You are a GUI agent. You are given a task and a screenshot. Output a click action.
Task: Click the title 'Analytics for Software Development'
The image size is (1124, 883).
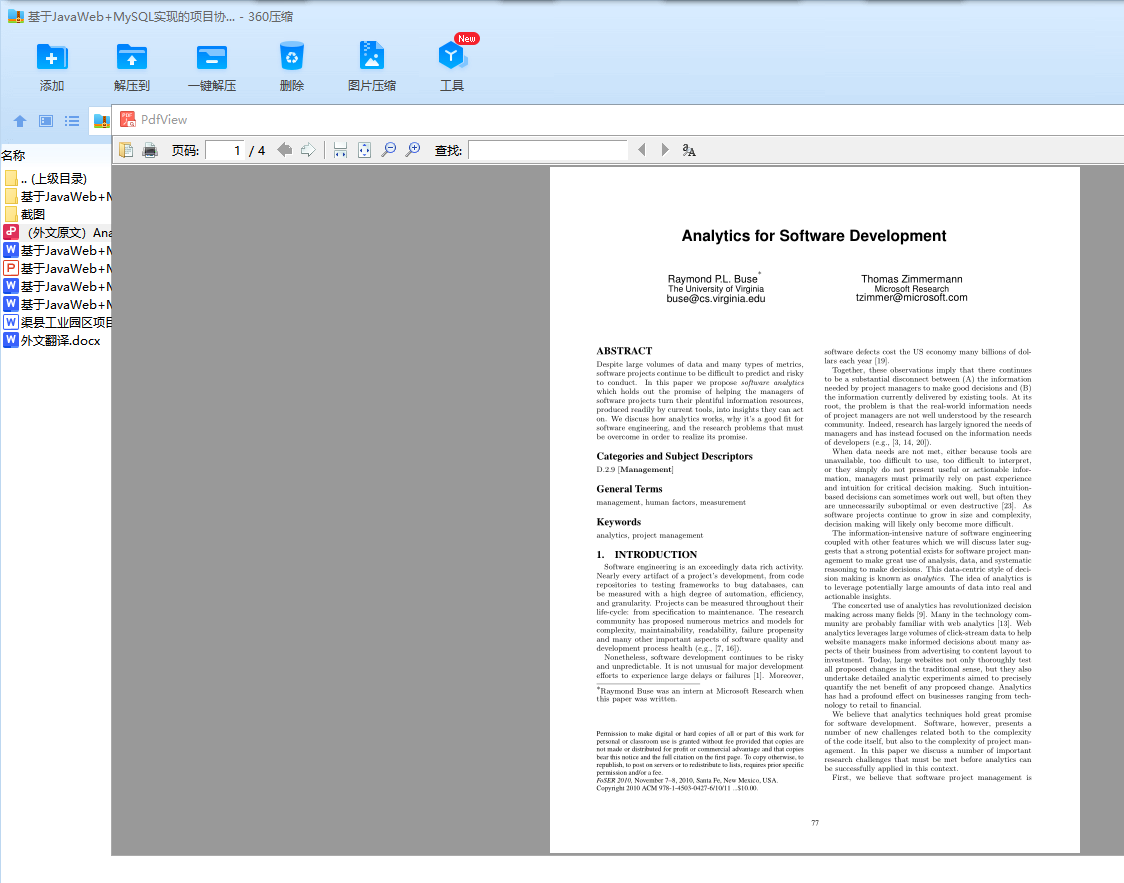[814, 236]
